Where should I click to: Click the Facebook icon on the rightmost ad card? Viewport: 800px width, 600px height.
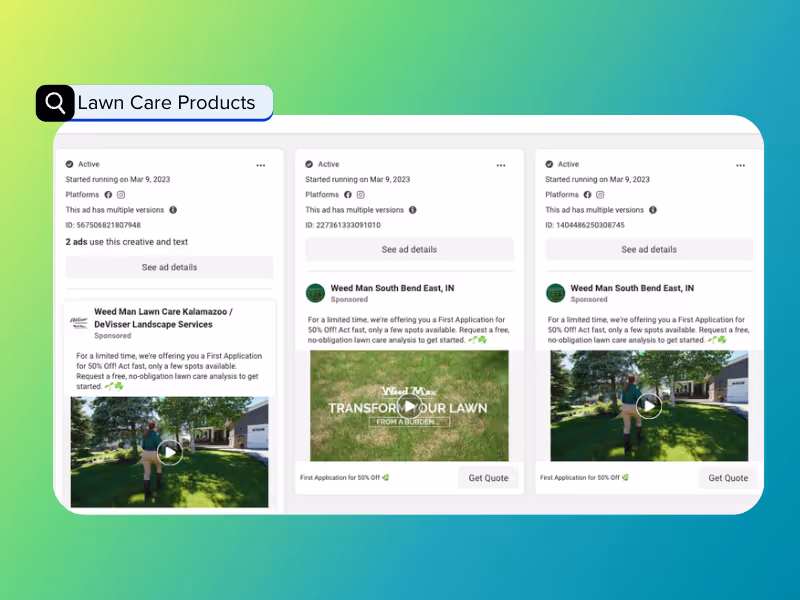[x=588, y=194]
